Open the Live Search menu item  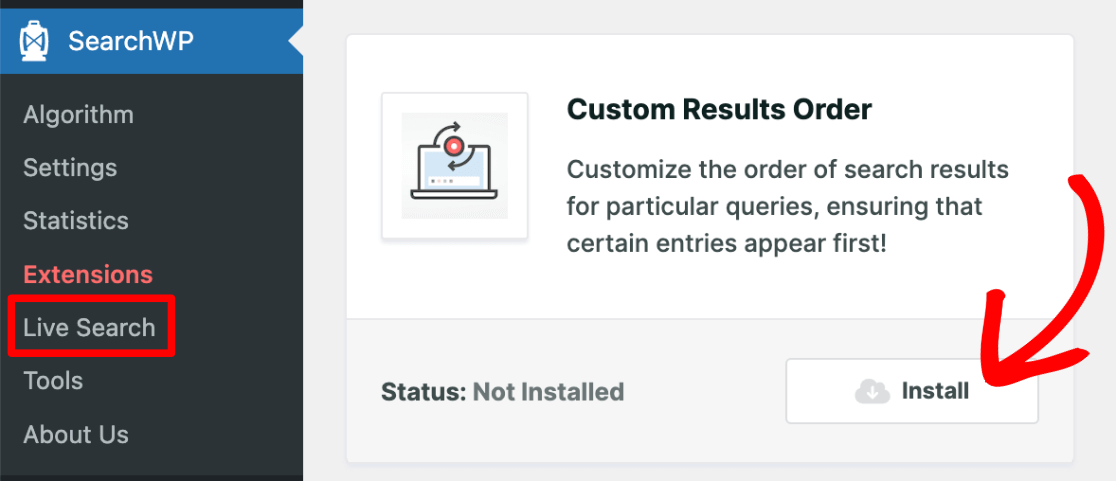[x=89, y=327]
